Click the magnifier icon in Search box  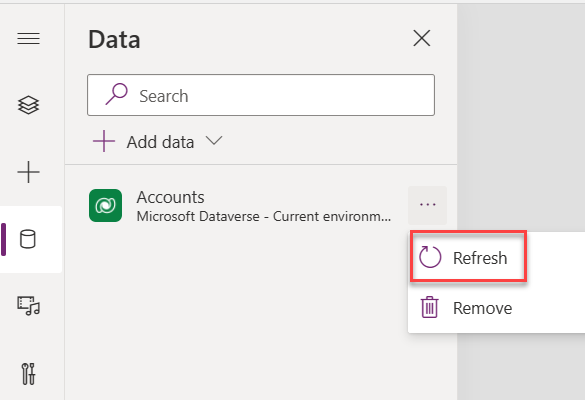click(x=116, y=94)
